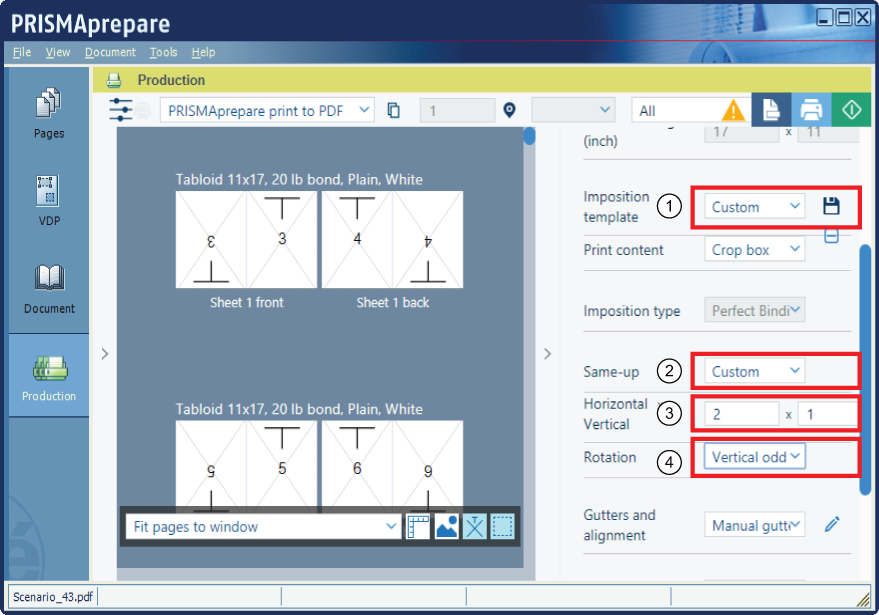Open the Tools menu
This screenshot has height=615, width=879.
coord(163,52)
